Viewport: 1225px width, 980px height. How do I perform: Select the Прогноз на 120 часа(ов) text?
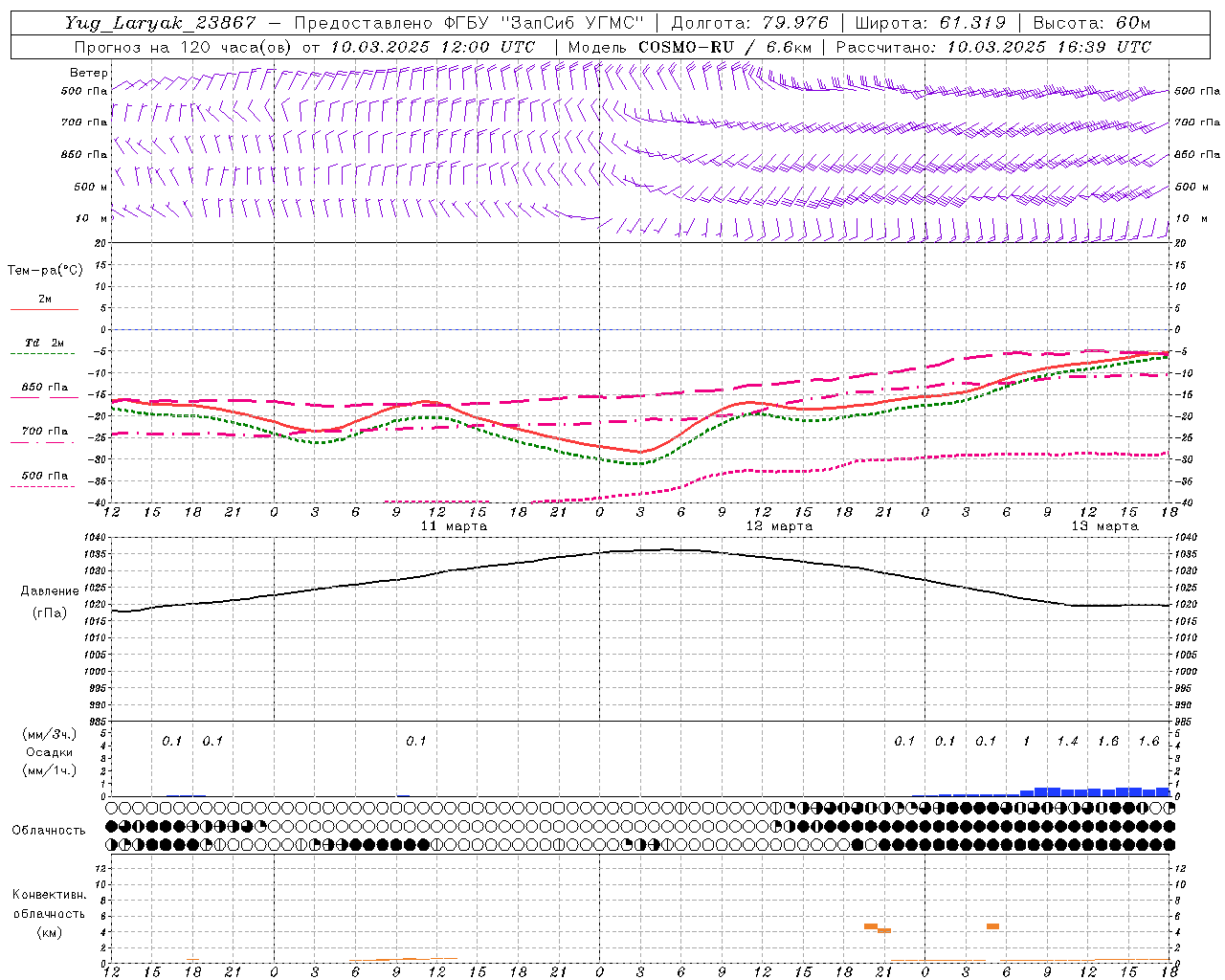pyautogui.click(x=184, y=47)
